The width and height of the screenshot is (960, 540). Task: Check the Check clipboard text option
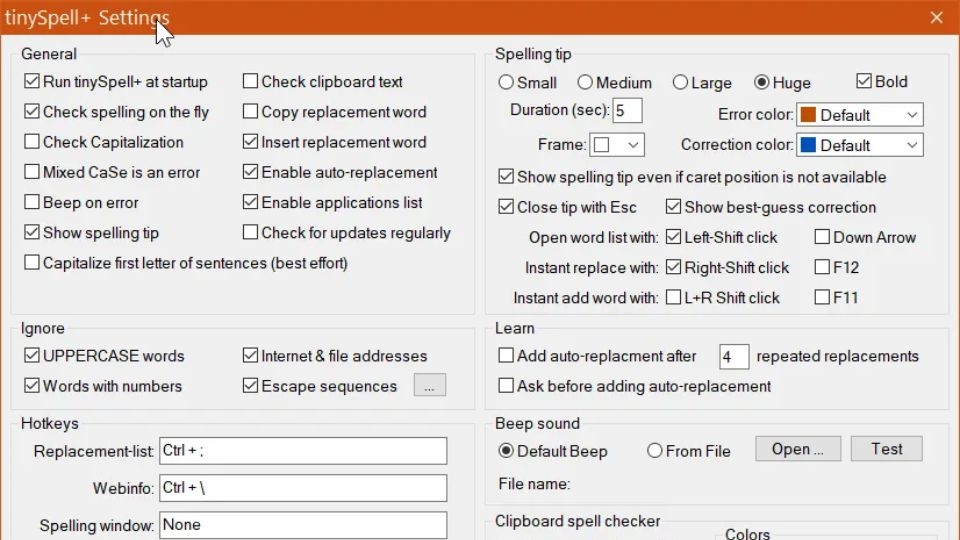click(250, 81)
